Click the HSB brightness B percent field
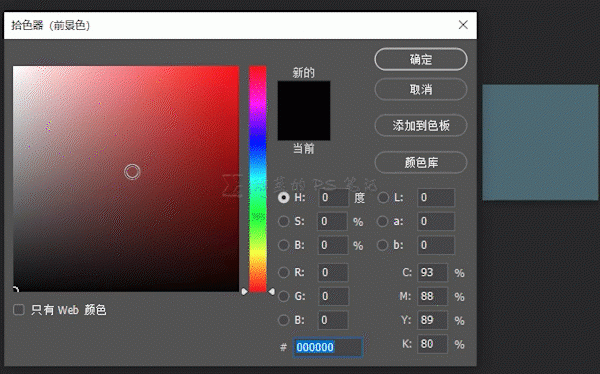The image size is (600, 374). pyautogui.click(x=333, y=245)
